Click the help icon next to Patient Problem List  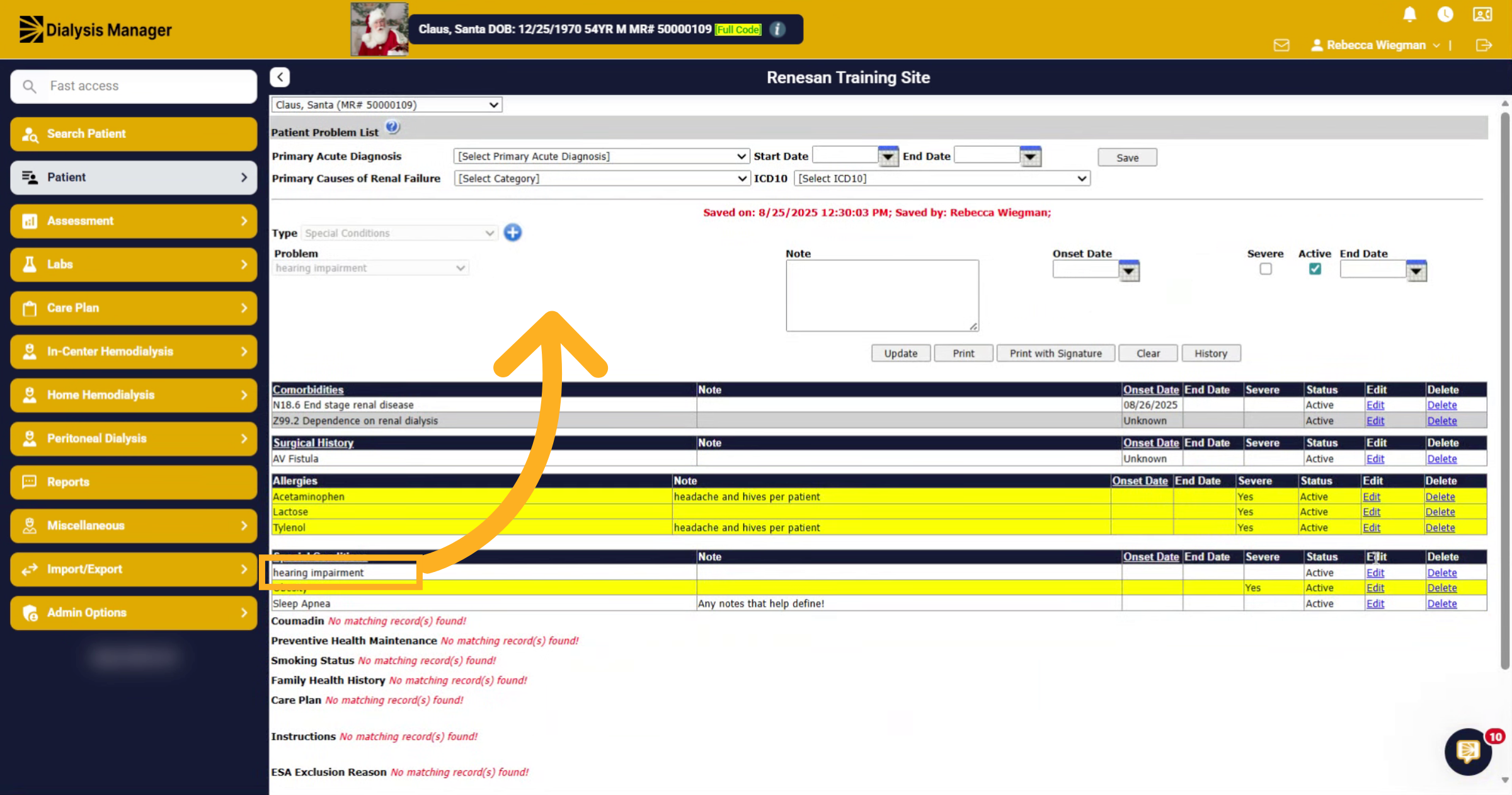tap(392, 127)
